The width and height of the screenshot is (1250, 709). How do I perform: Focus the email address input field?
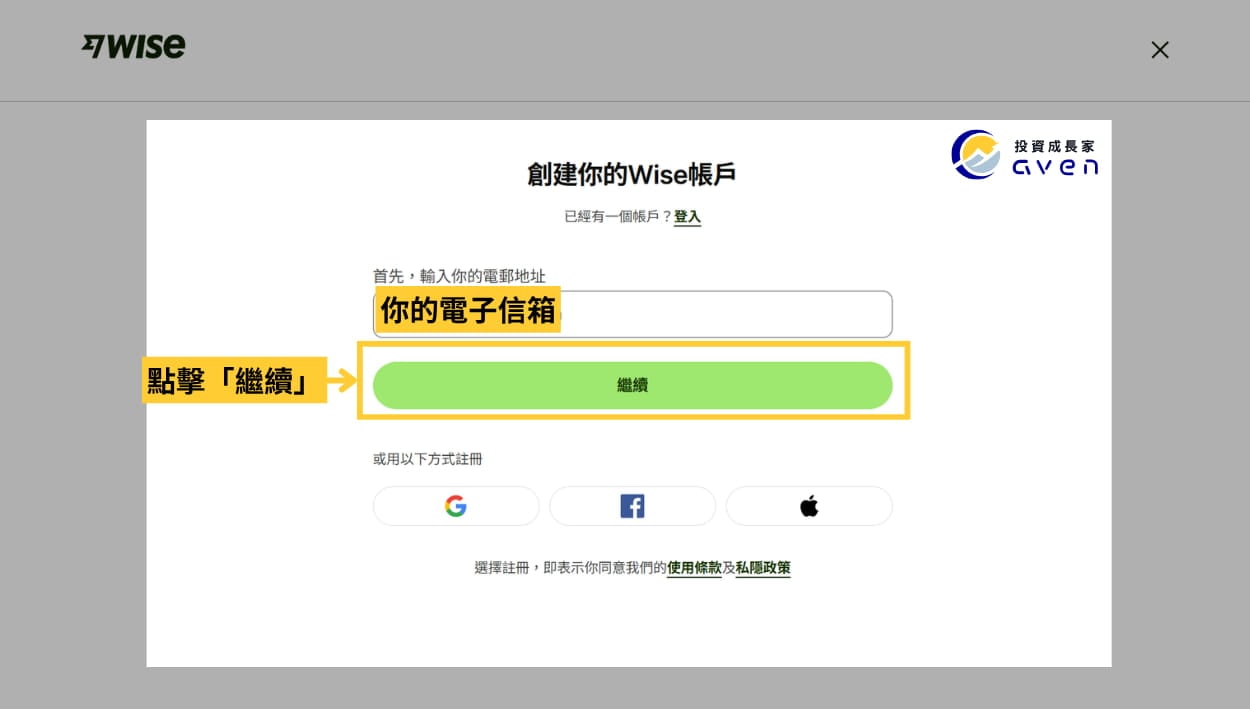click(x=633, y=314)
